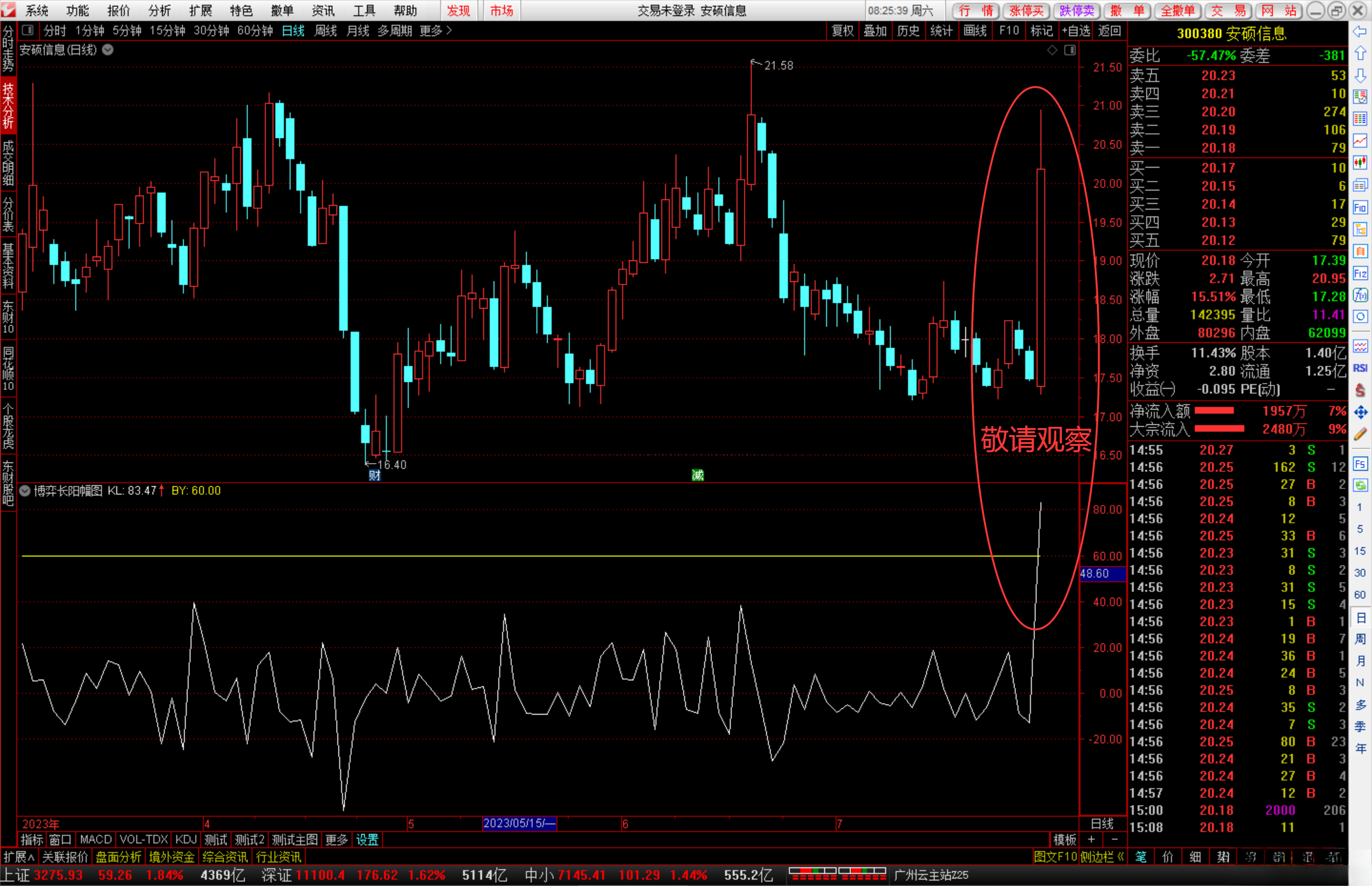Expand the 博弈长阳幅图 indicator dropdown

[x=25, y=491]
